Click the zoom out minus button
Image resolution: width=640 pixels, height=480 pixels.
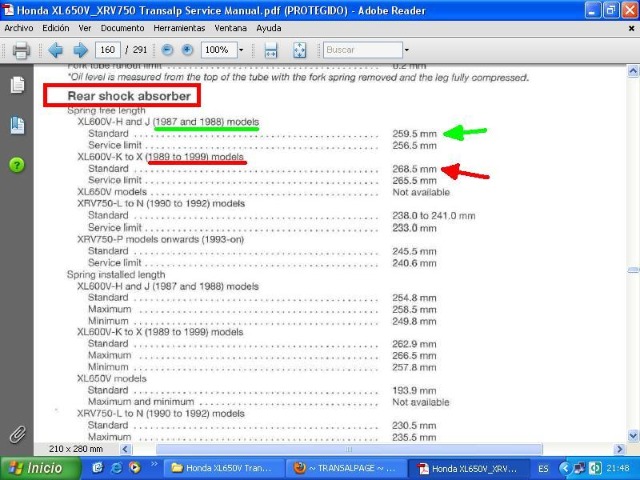coord(167,49)
